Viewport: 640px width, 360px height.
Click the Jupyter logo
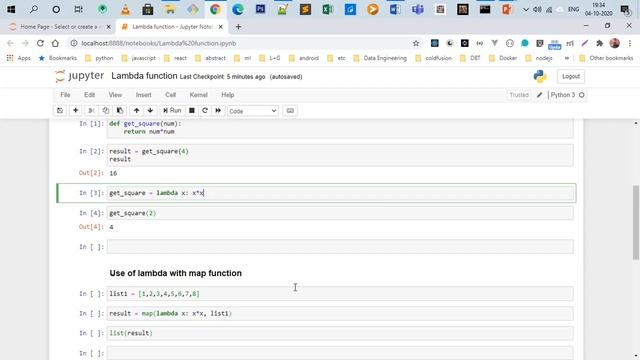click(80, 76)
